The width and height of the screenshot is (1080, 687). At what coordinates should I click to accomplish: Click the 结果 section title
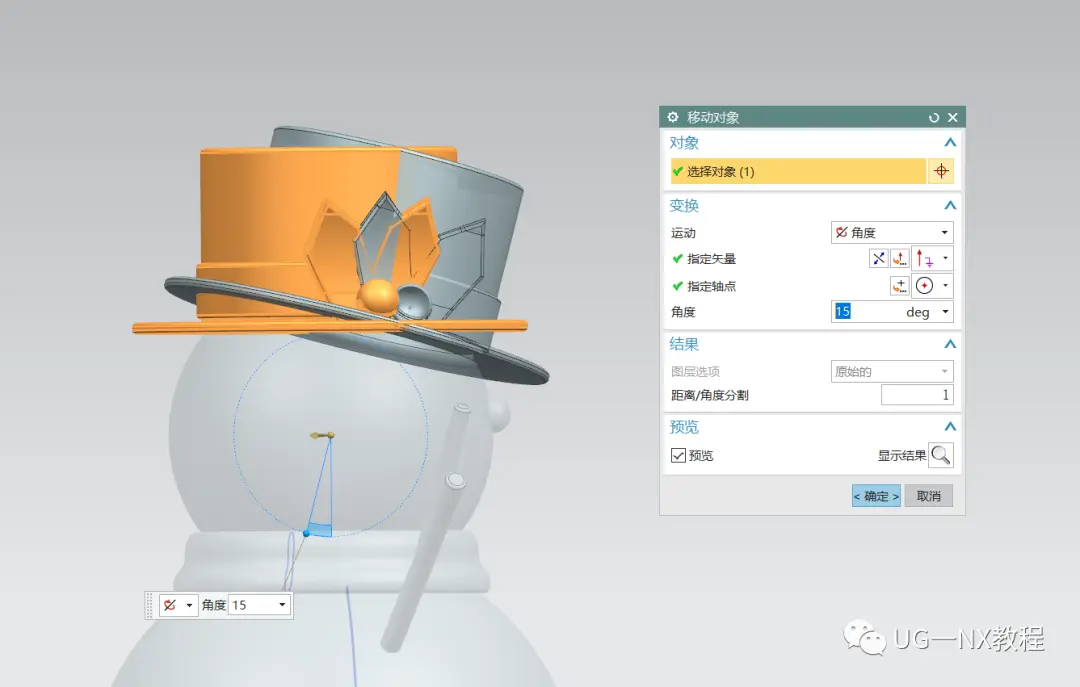click(684, 344)
